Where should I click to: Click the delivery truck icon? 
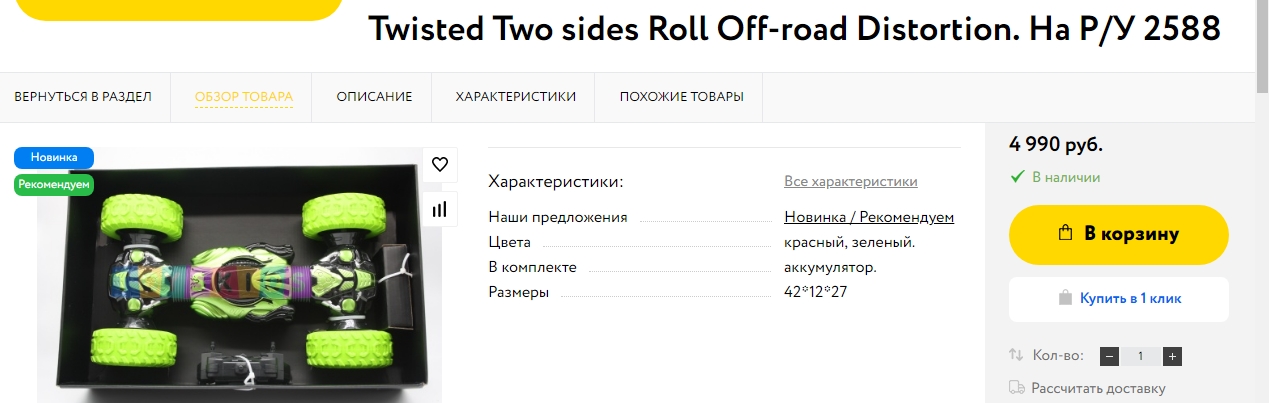point(1016,388)
